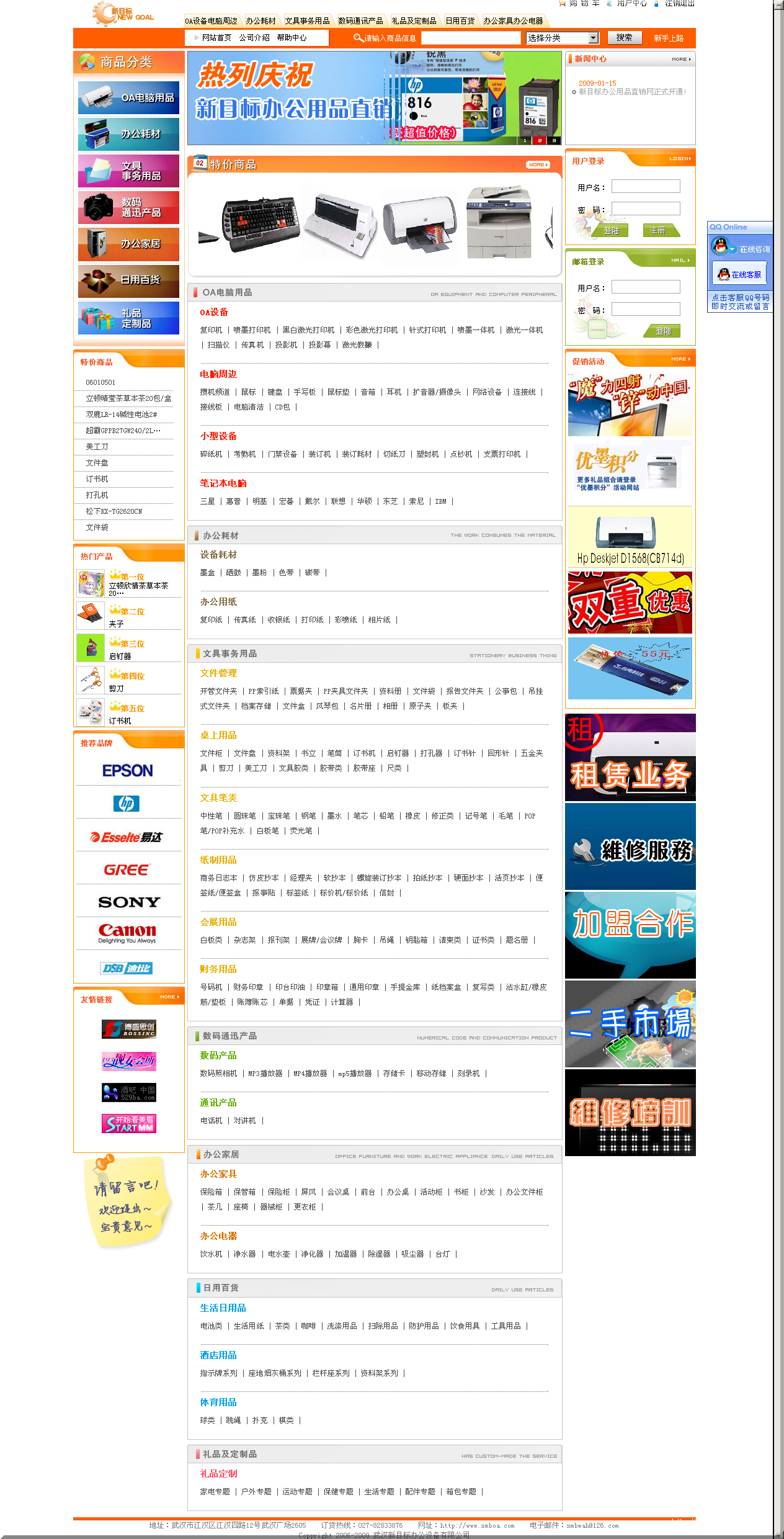Open the OA电脑用品 category image
The image size is (784, 1539).
(128, 98)
